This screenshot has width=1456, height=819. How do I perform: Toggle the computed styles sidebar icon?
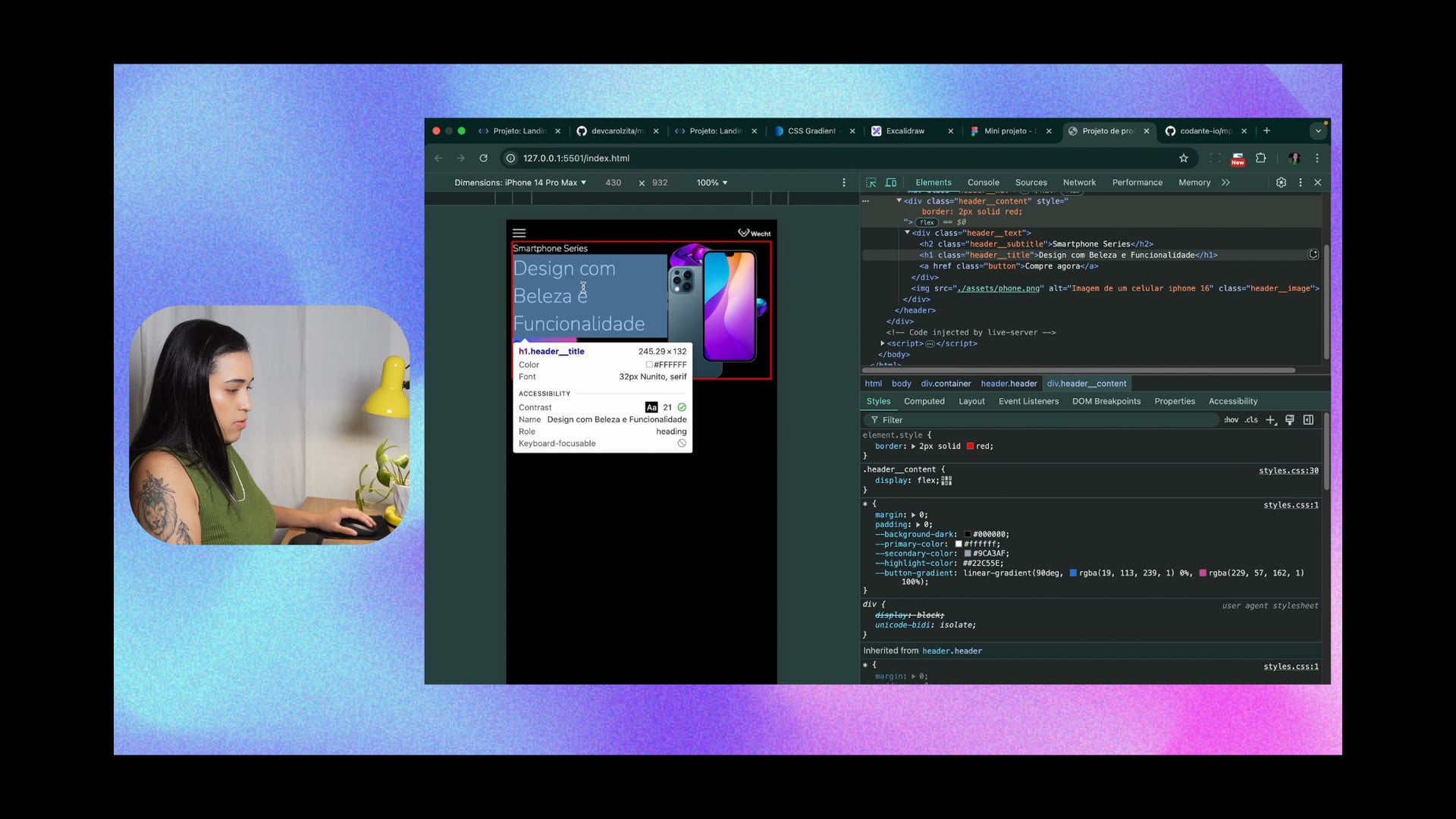(x=1308, y=420)
